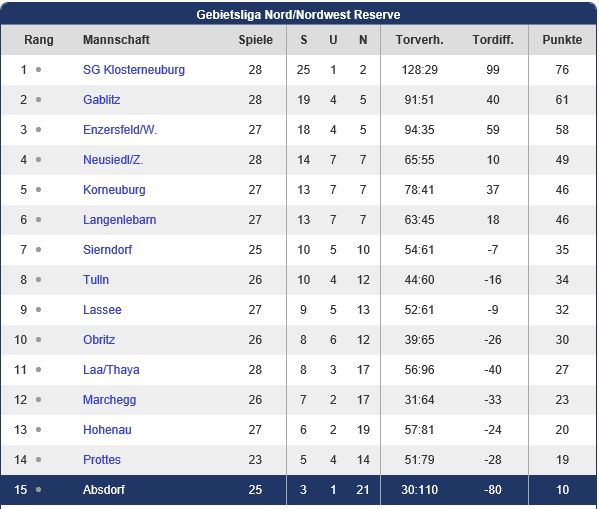Open the Laa/Thaya team page

tap(111, 370)
